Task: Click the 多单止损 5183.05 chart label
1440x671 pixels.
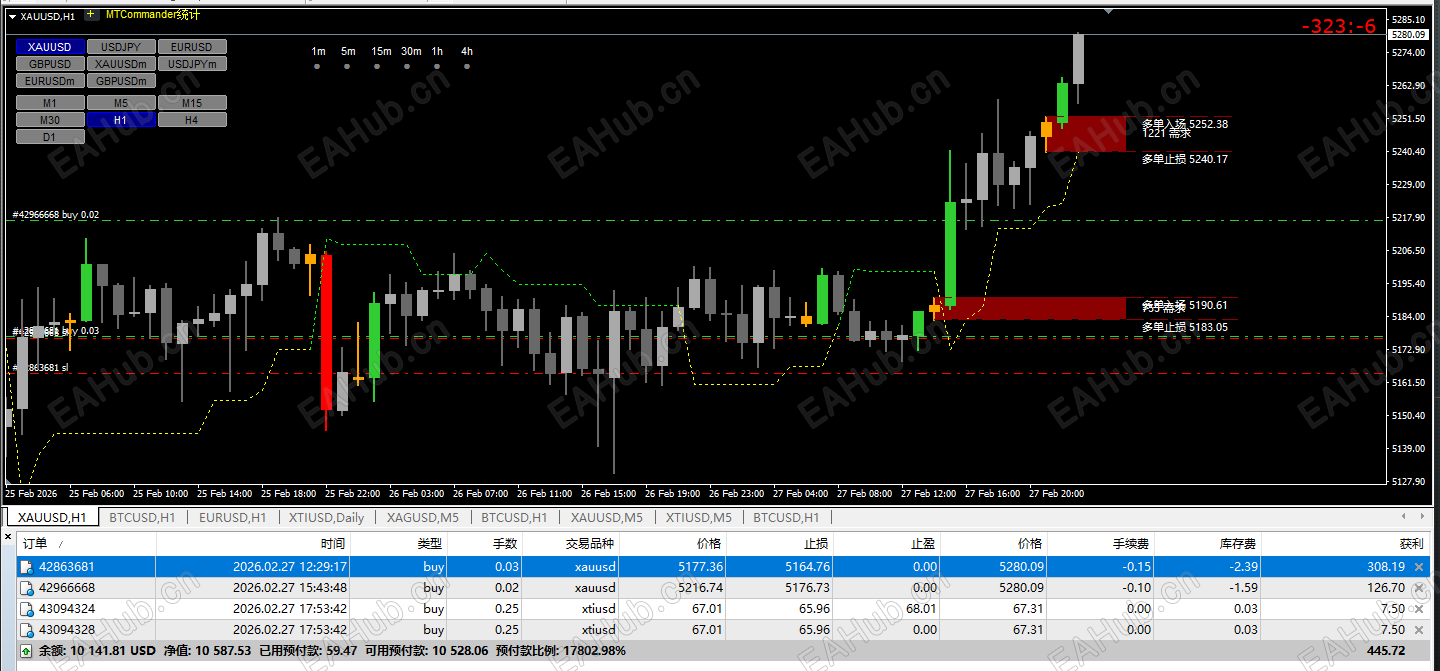Action: (x=1184, y=327)
